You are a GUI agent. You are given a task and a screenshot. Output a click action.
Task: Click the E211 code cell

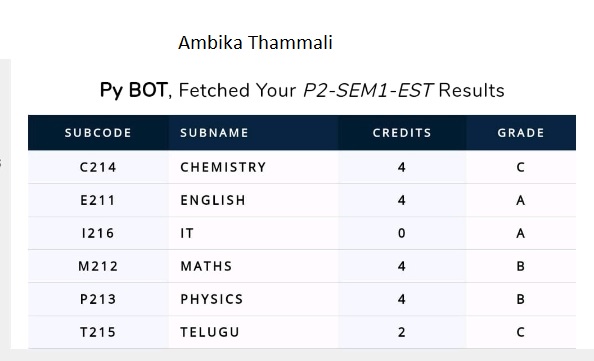pos(98,200)
